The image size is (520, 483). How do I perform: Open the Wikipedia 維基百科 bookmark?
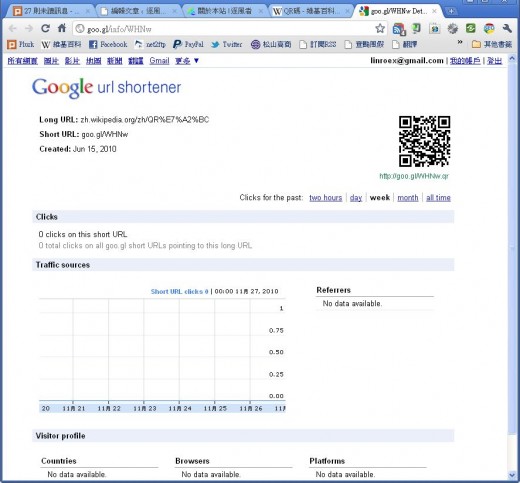[x=61, y=44]
